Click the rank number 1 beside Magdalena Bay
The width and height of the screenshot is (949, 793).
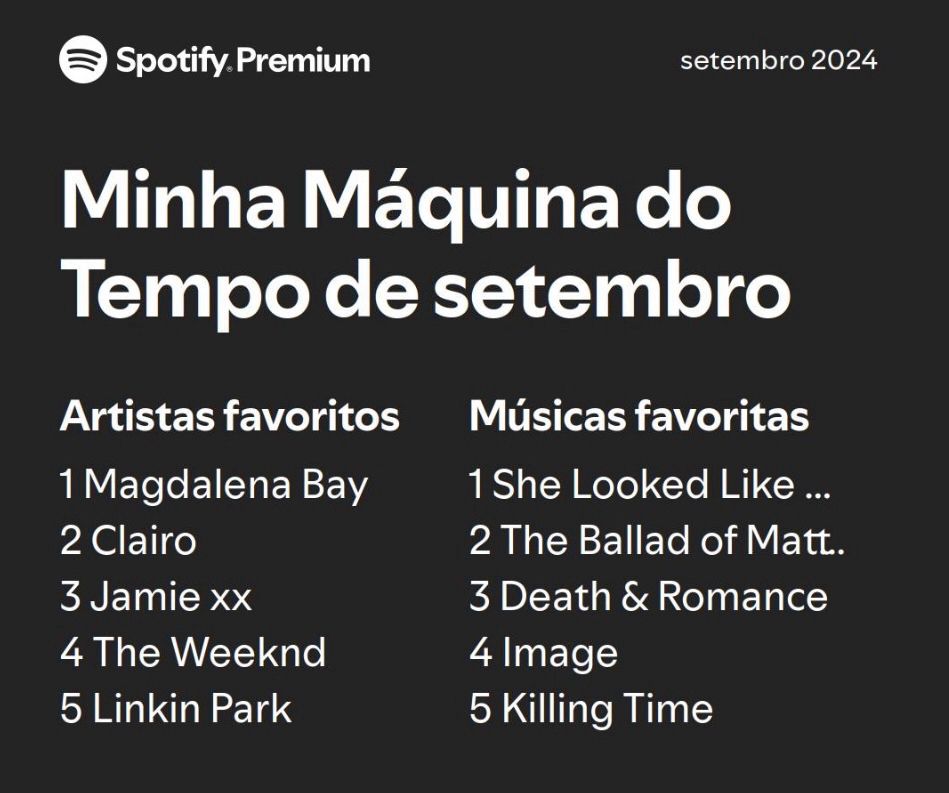[67, 484]
